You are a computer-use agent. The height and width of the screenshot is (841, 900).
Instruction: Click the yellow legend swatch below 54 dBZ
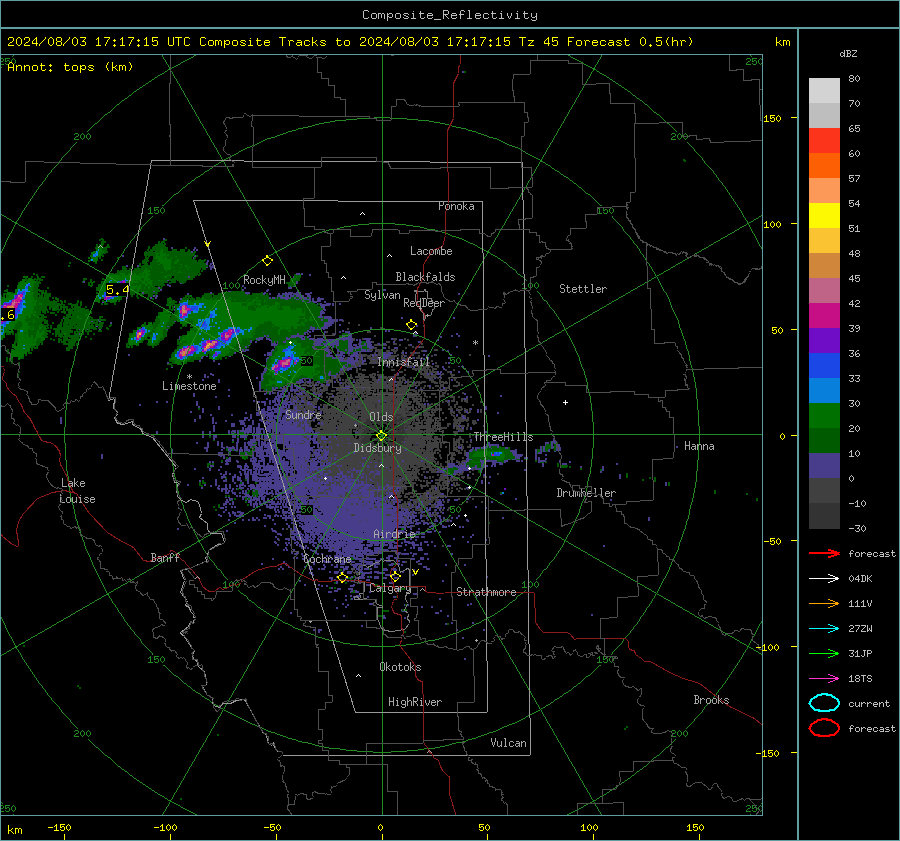tap(824, 215)
